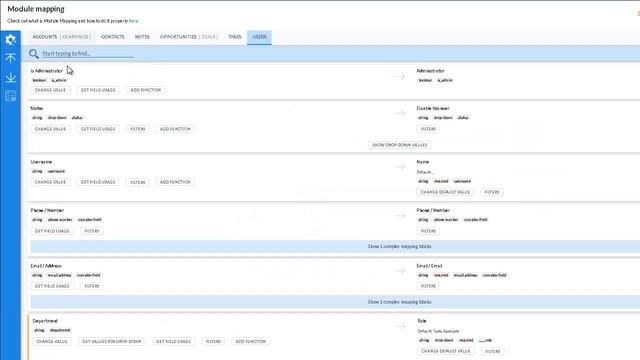Open Filters for the Username field
The height and width of the screenshot is (360, 640).
(x=138, y=182)
